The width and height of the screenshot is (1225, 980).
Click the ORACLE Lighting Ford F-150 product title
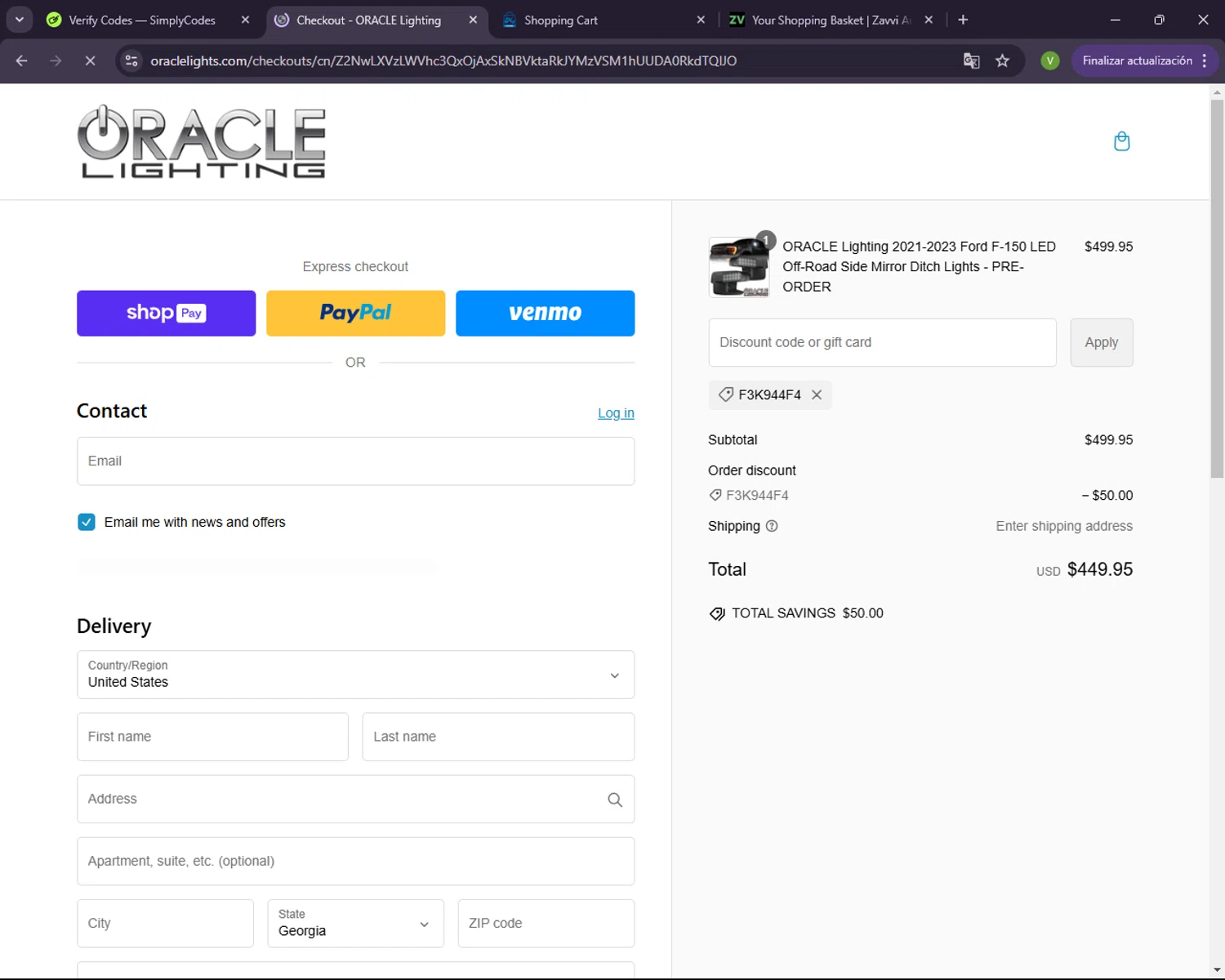[919, 266]
